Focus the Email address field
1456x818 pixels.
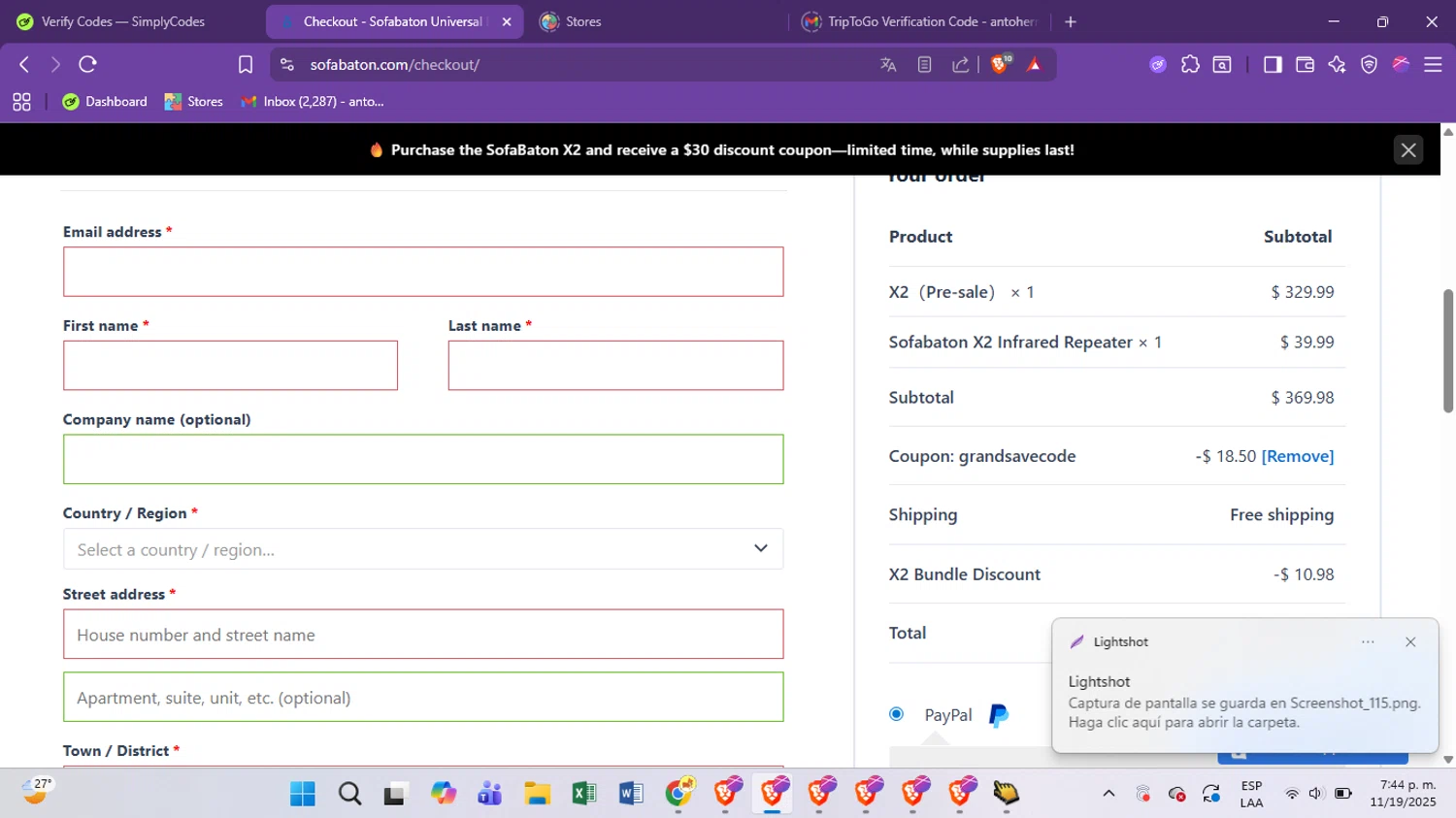423,272
